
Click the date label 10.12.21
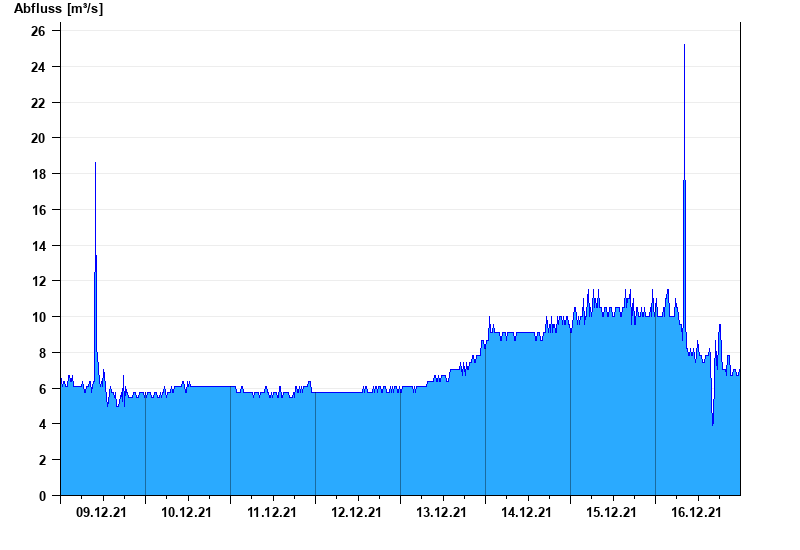[186, 512]
